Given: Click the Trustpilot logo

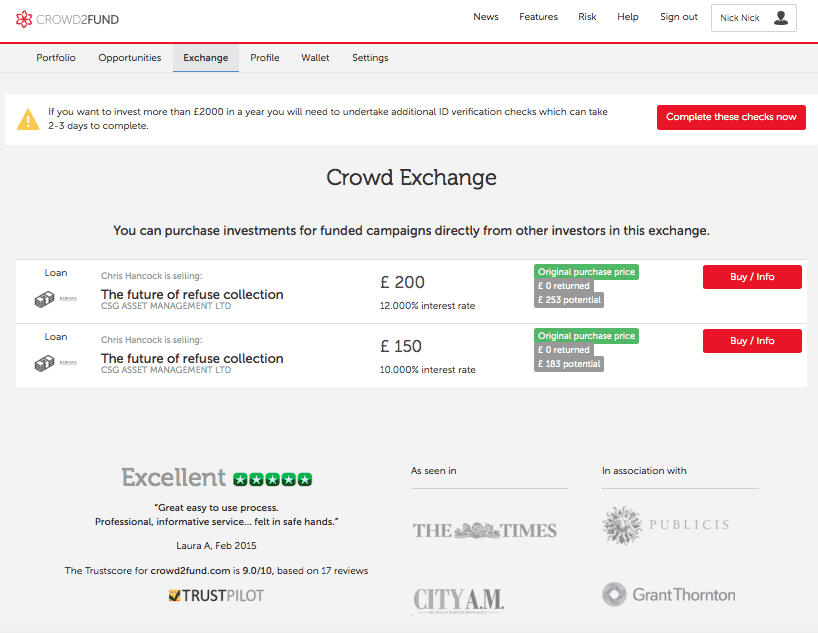Looking at the screenshot, I should (216, 596).
